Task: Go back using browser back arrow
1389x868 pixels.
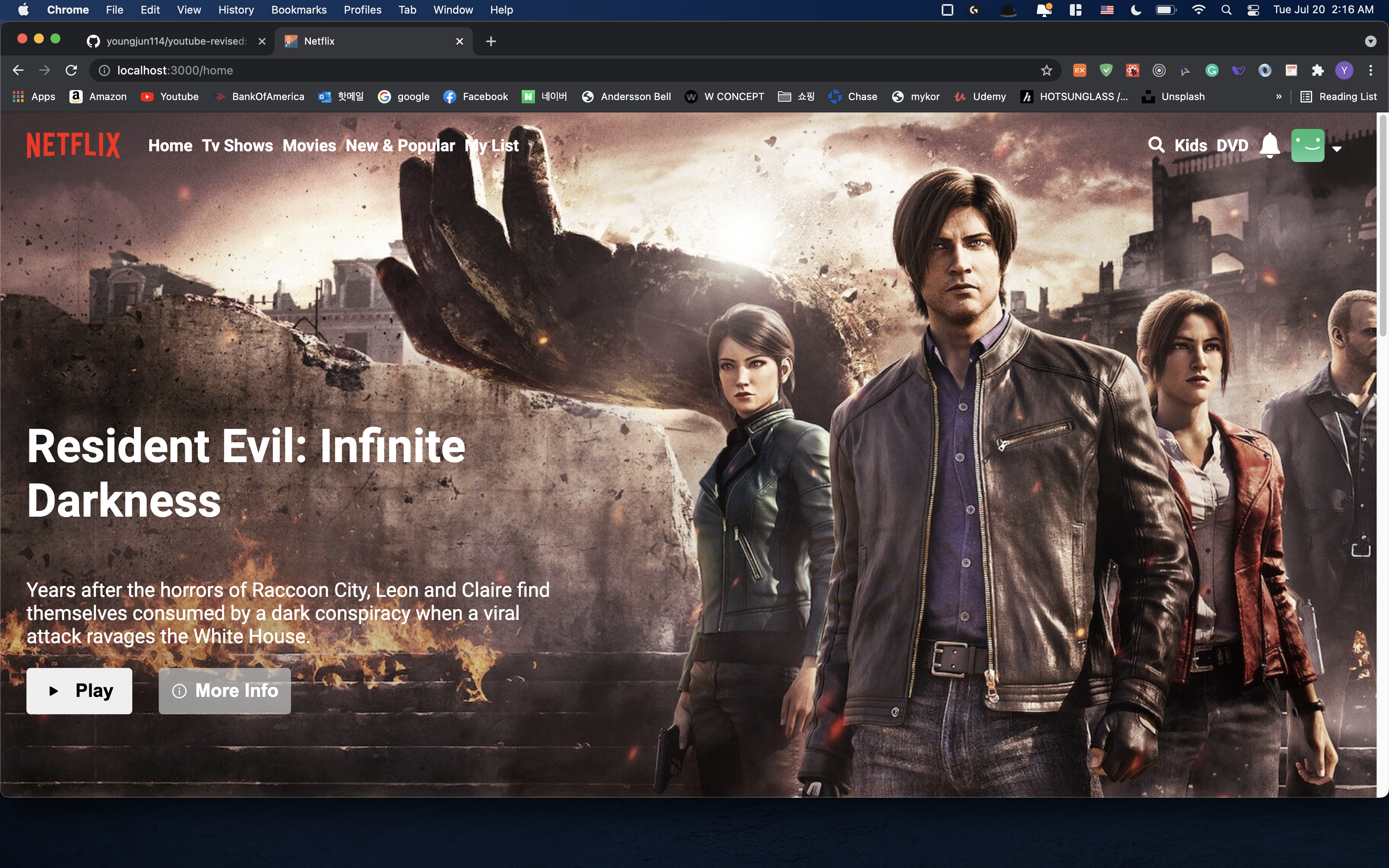Action: click(x=18, y=70)
